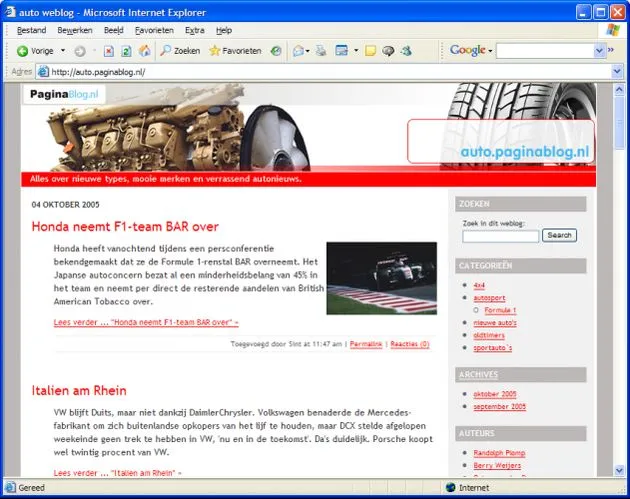The width and height of the screenshot is (630, 499).
Task: Open the sportauto's category link
Action: [493, 348]
